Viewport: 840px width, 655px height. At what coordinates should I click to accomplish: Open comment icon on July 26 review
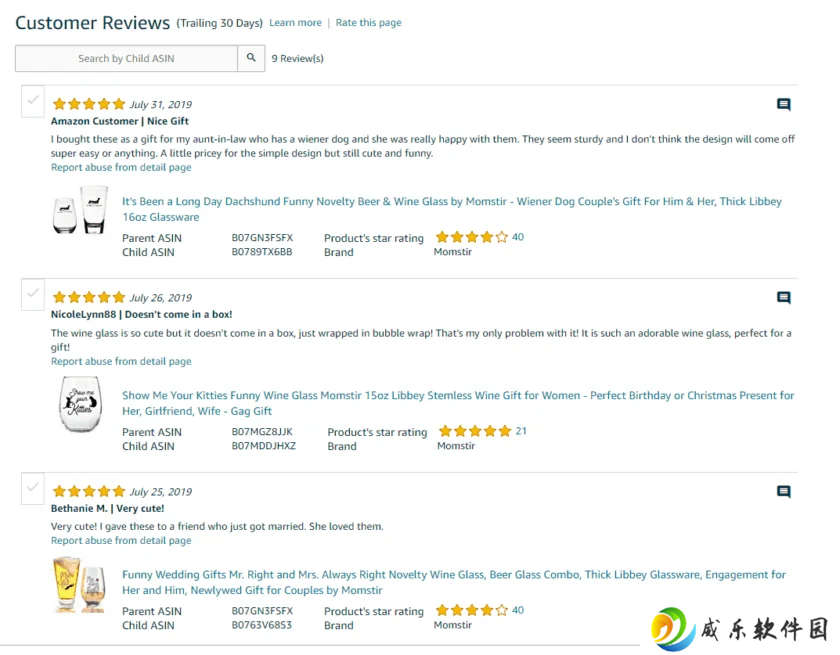[783, 297]
